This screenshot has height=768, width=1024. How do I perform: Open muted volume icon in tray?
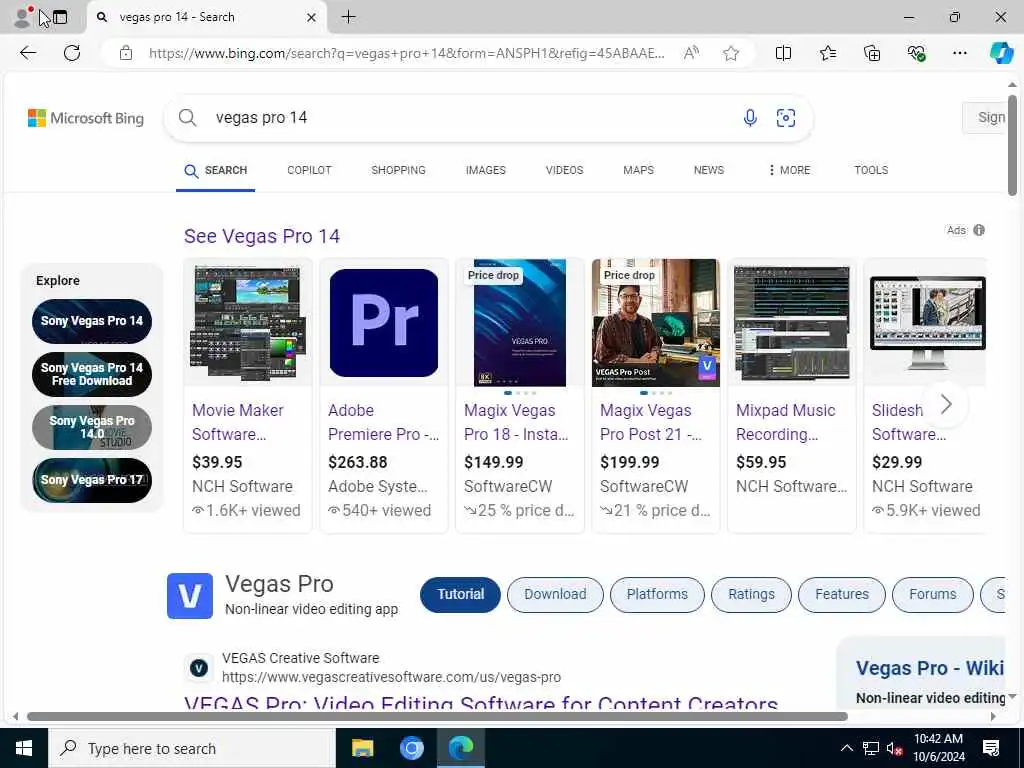click(x=895, y=748)
